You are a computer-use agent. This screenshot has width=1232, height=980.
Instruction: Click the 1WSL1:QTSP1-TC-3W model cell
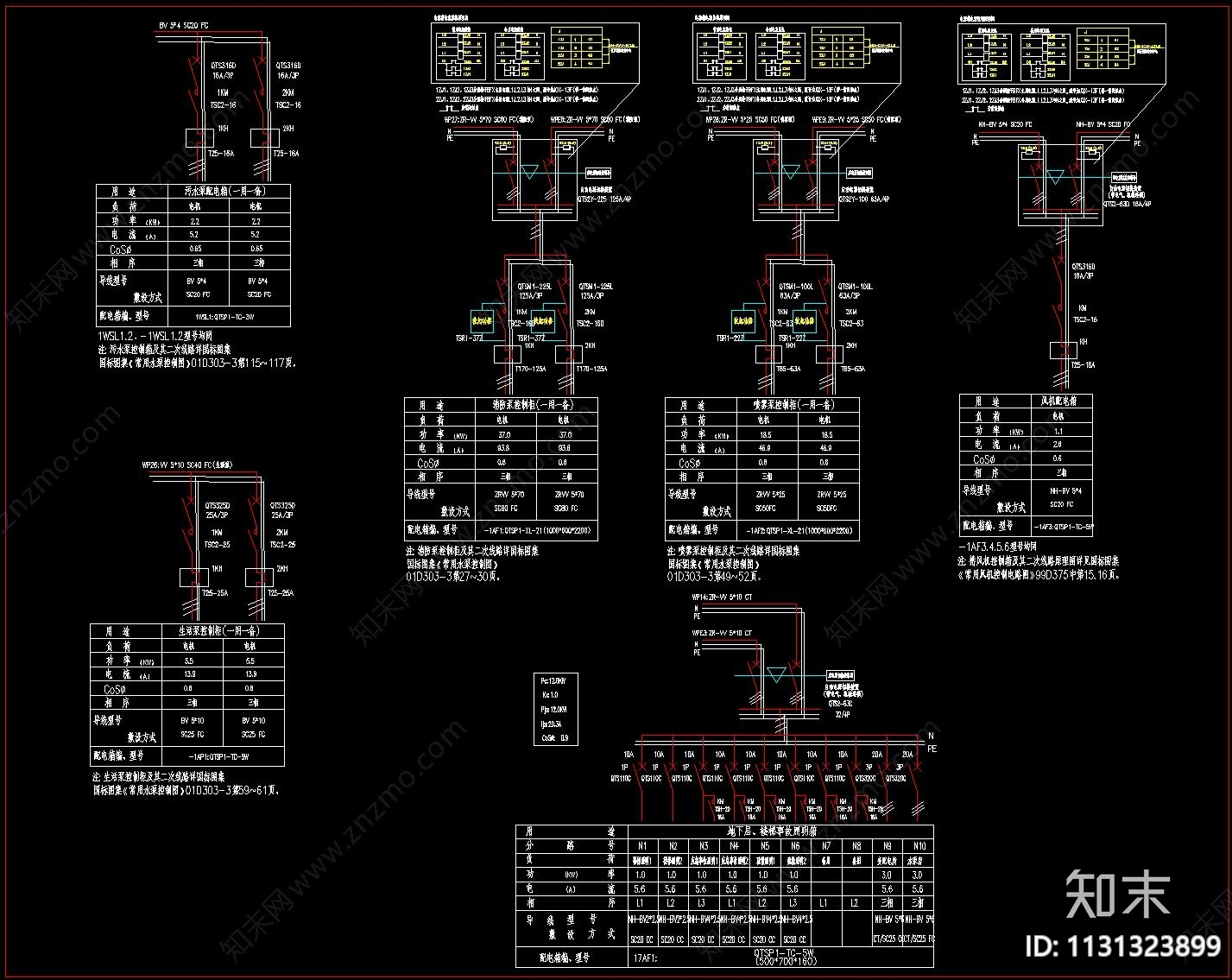coord(224,316)
